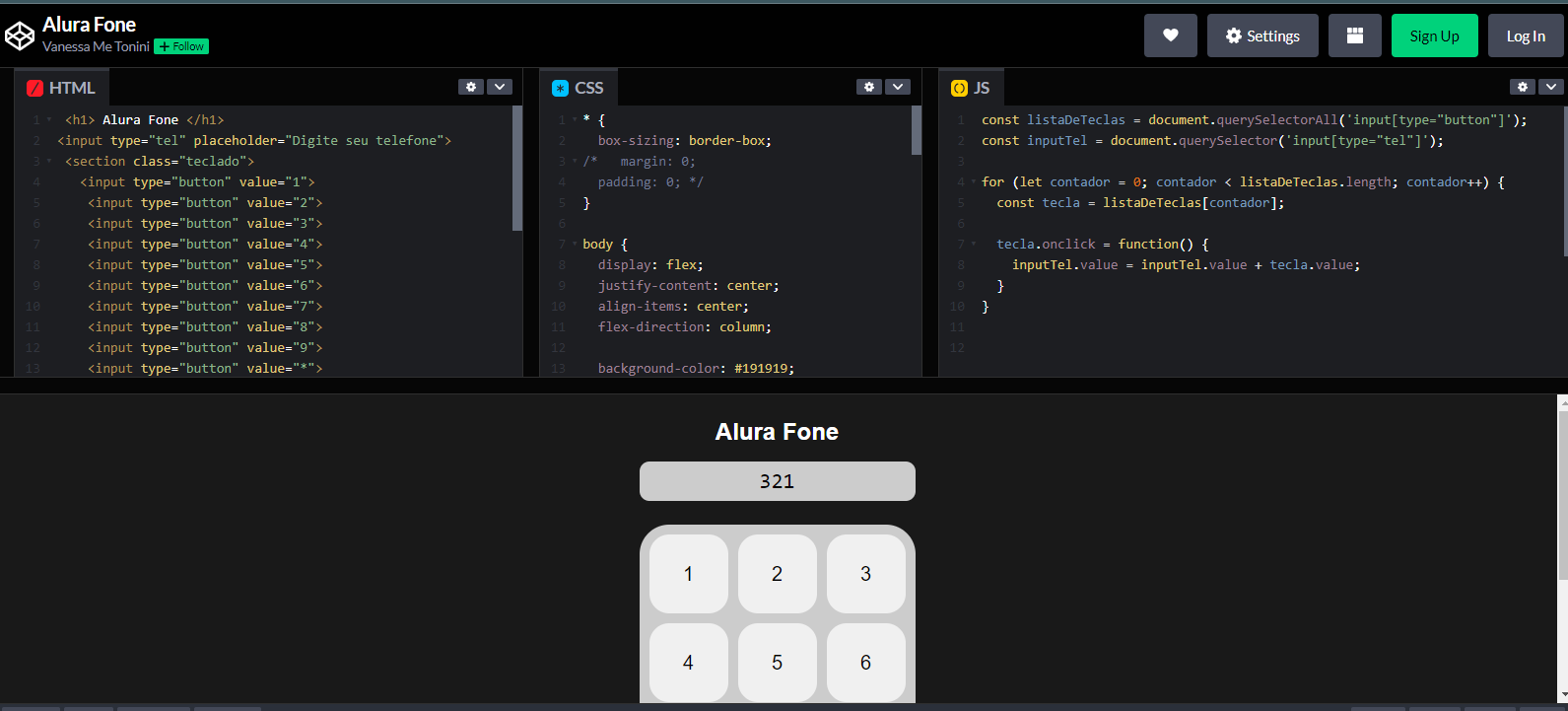Screen dimensions: 1568x711
Task: Open pen Settings
Action: 1262,36
